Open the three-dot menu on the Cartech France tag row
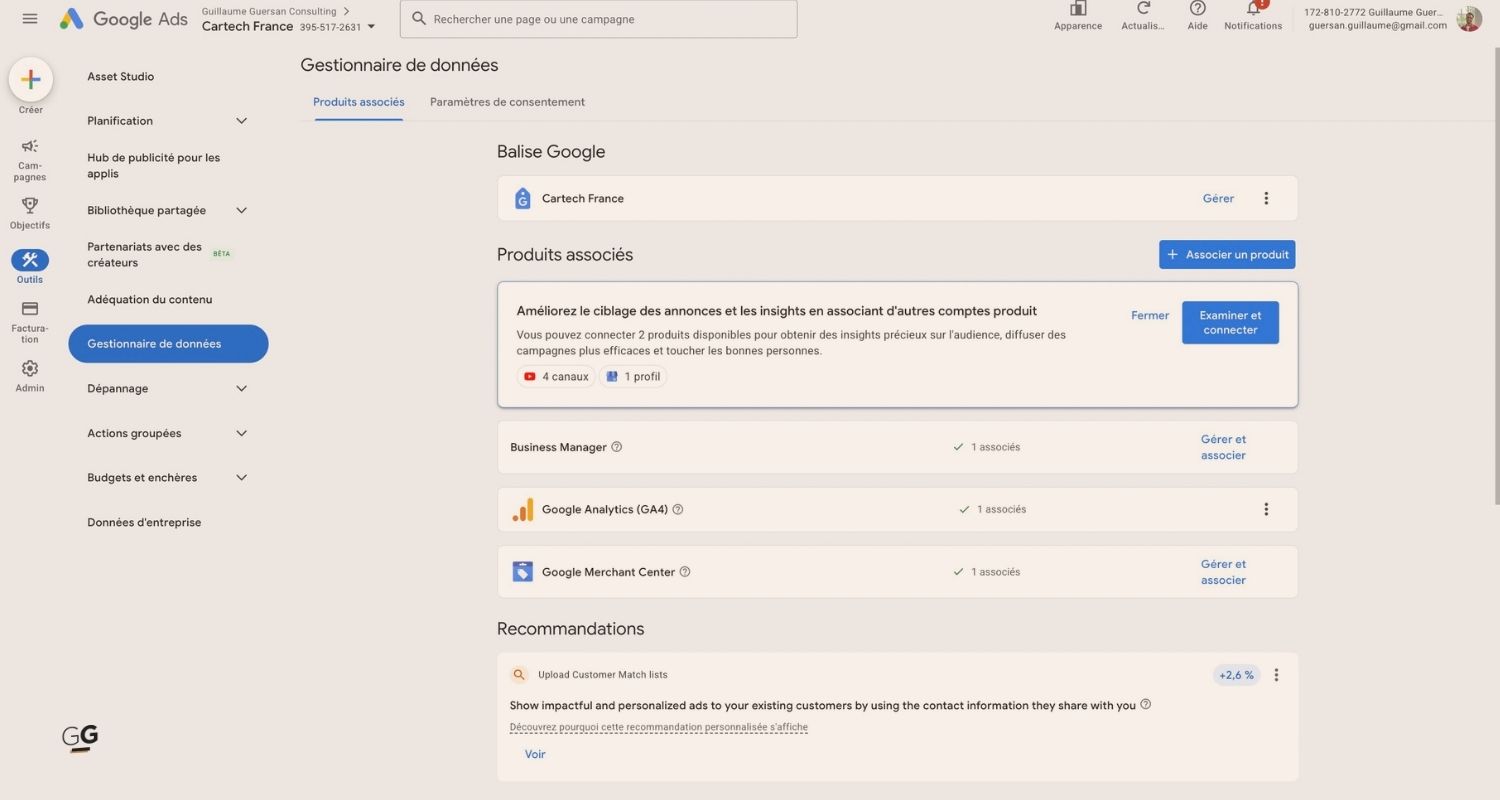 pos(1266,198)
